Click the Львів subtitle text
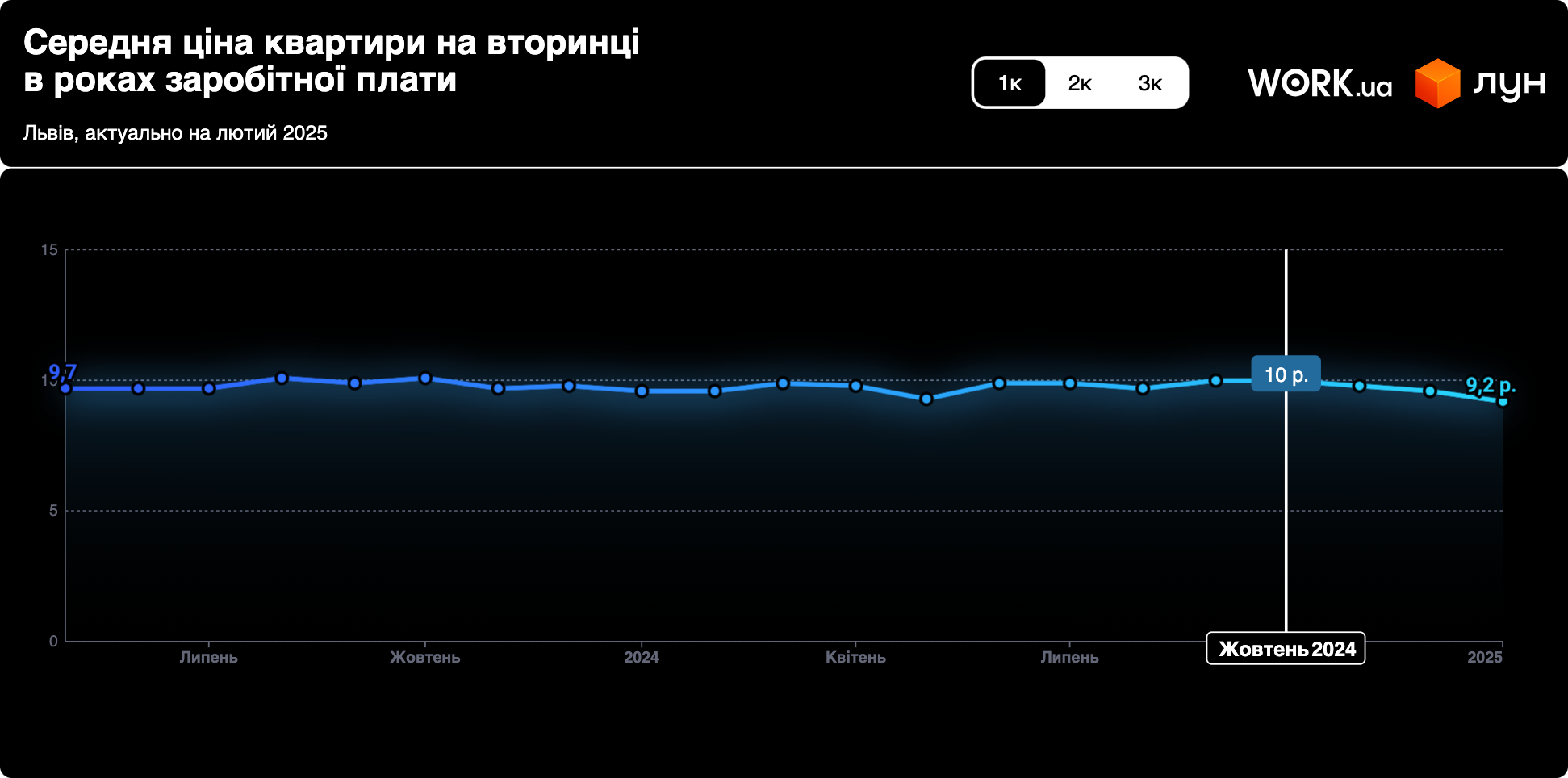1568x778 pixels. coord(175,133)
